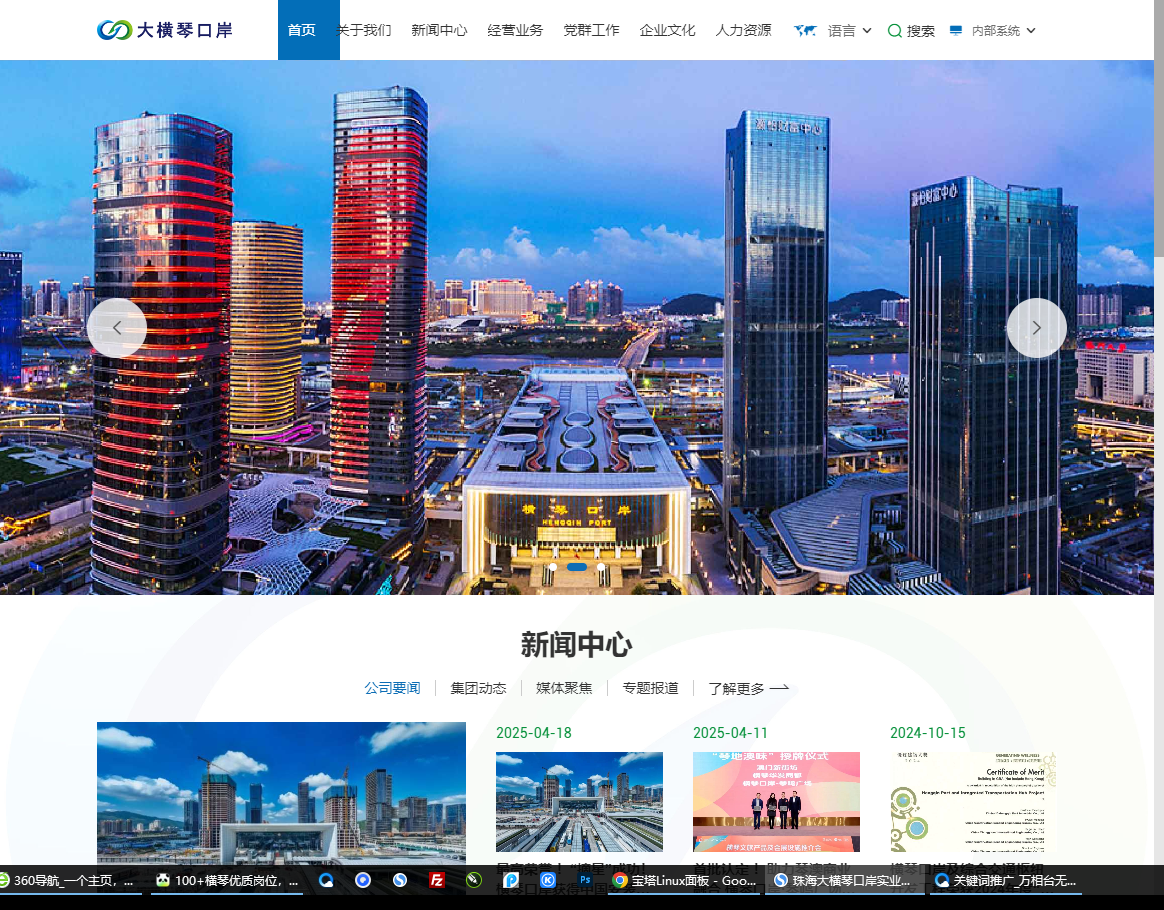Click the 大横琴口岸 logo in header
Viewport: 1164px width, 910px height.
(x=165, y=30)
